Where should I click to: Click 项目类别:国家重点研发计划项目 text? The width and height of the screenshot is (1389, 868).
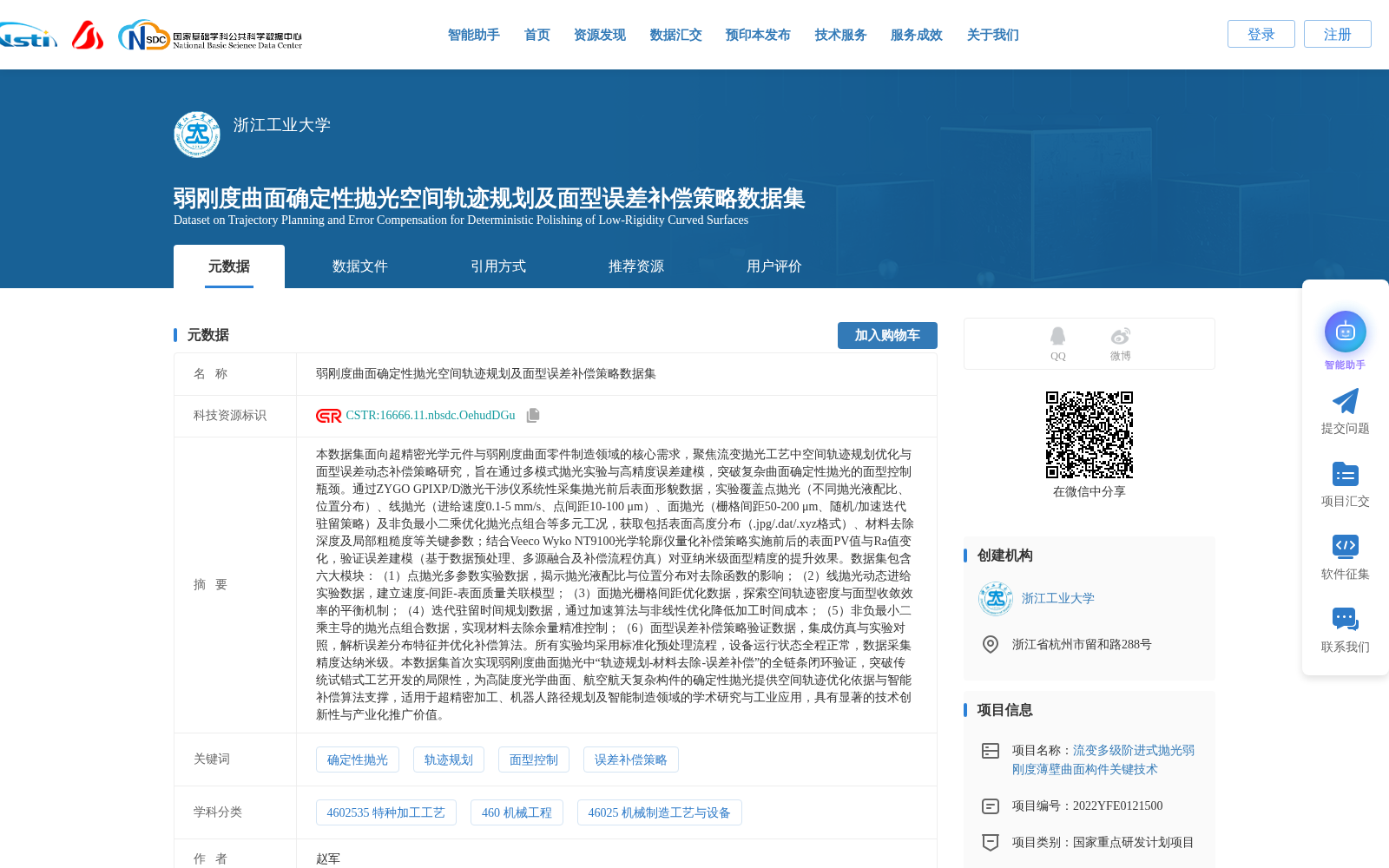coord(1103,842)
